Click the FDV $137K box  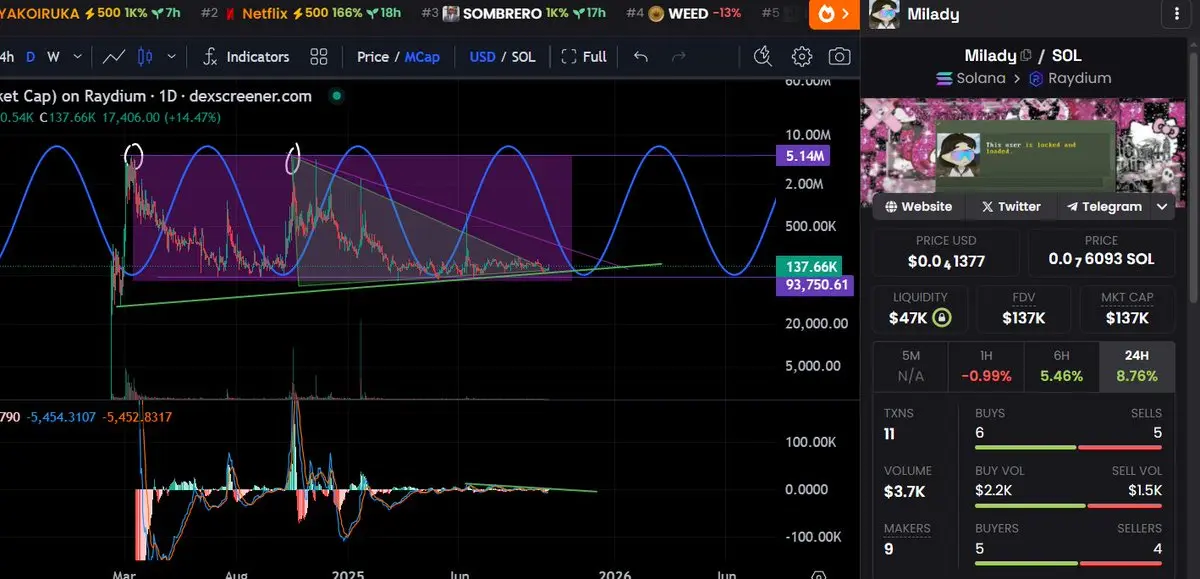click(x=1023, y=309)
